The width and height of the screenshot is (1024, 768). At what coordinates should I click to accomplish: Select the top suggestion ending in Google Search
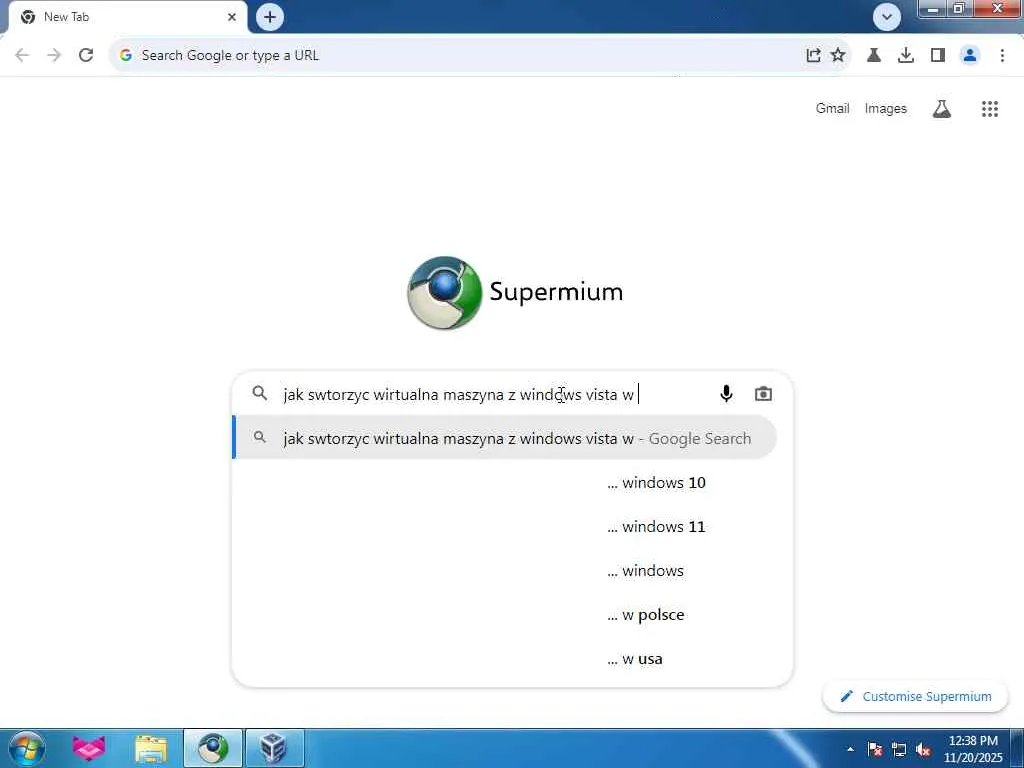[x=504, y=438]
